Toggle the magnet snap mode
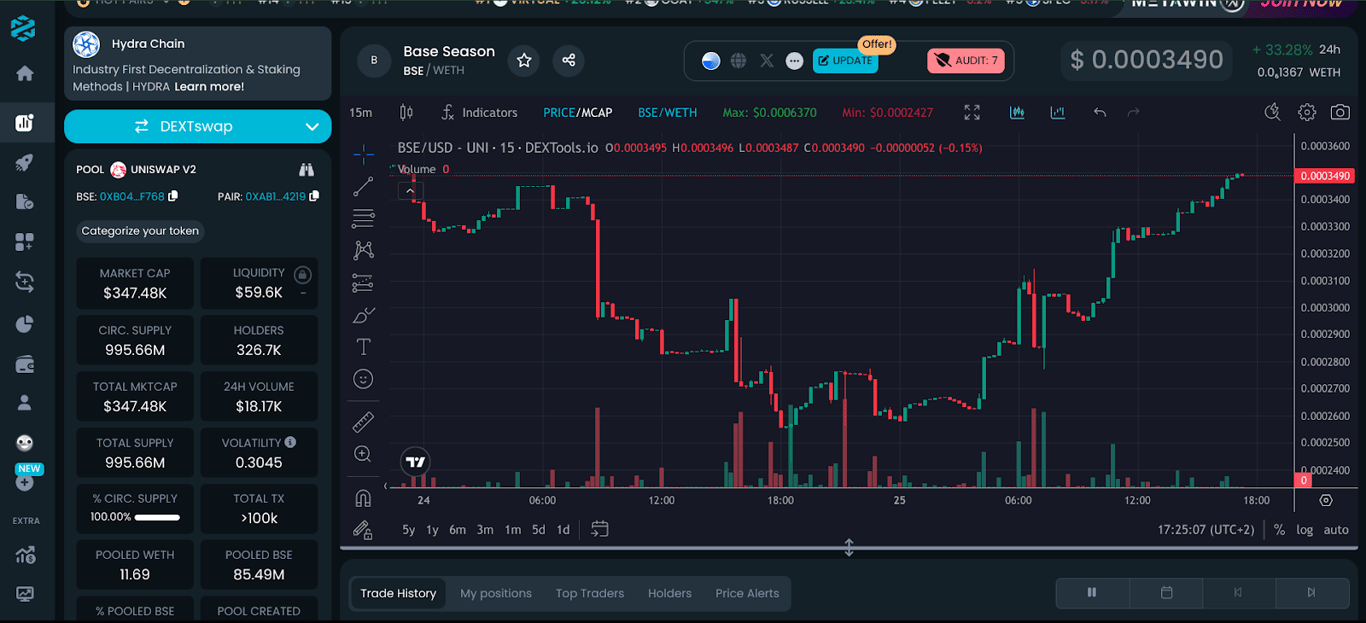Image resolution: width=1366 pixels, height=623 pixels. [x=363, y=497]
